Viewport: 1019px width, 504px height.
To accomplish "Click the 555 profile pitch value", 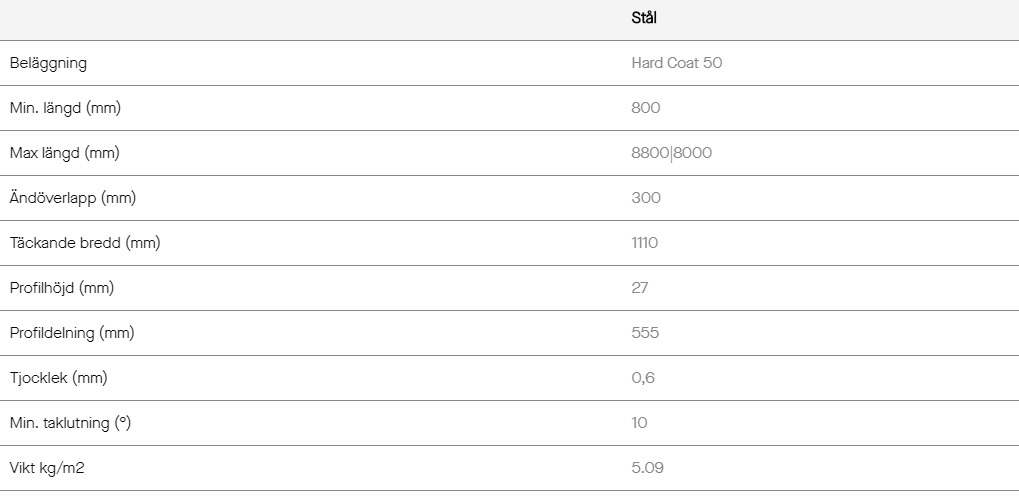I will pos(645,333).
